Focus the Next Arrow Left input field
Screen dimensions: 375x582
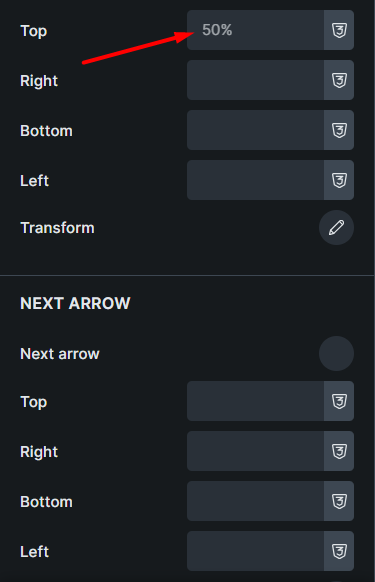point(255,552)
